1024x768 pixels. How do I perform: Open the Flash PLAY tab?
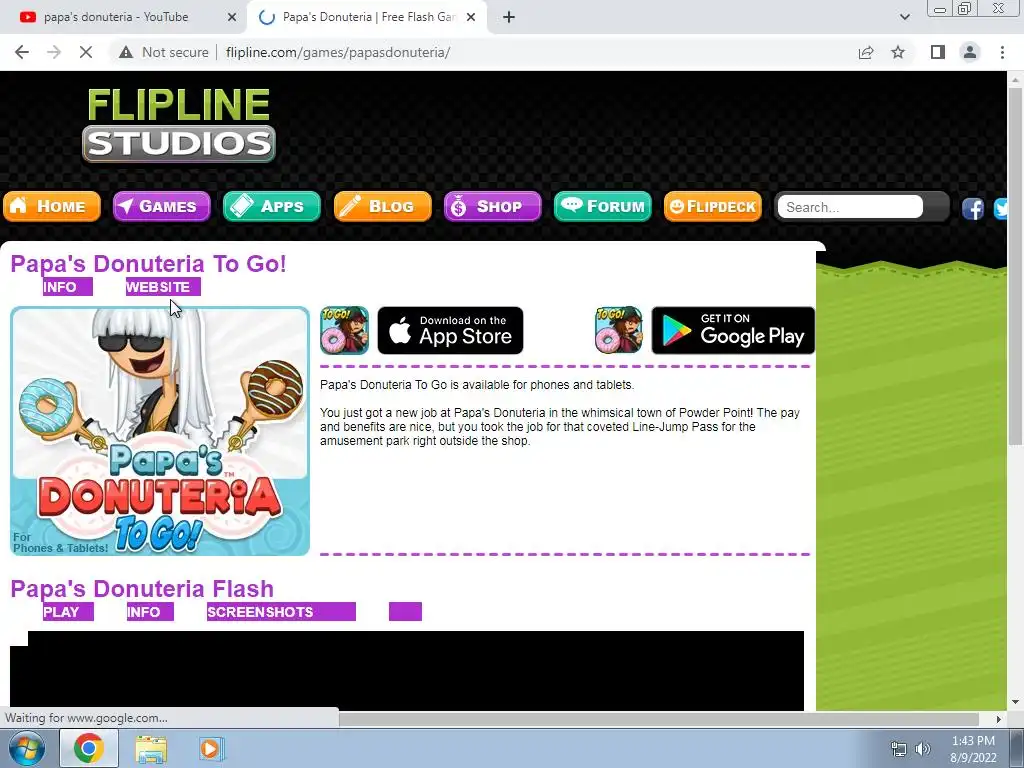(x=69, y=612)
